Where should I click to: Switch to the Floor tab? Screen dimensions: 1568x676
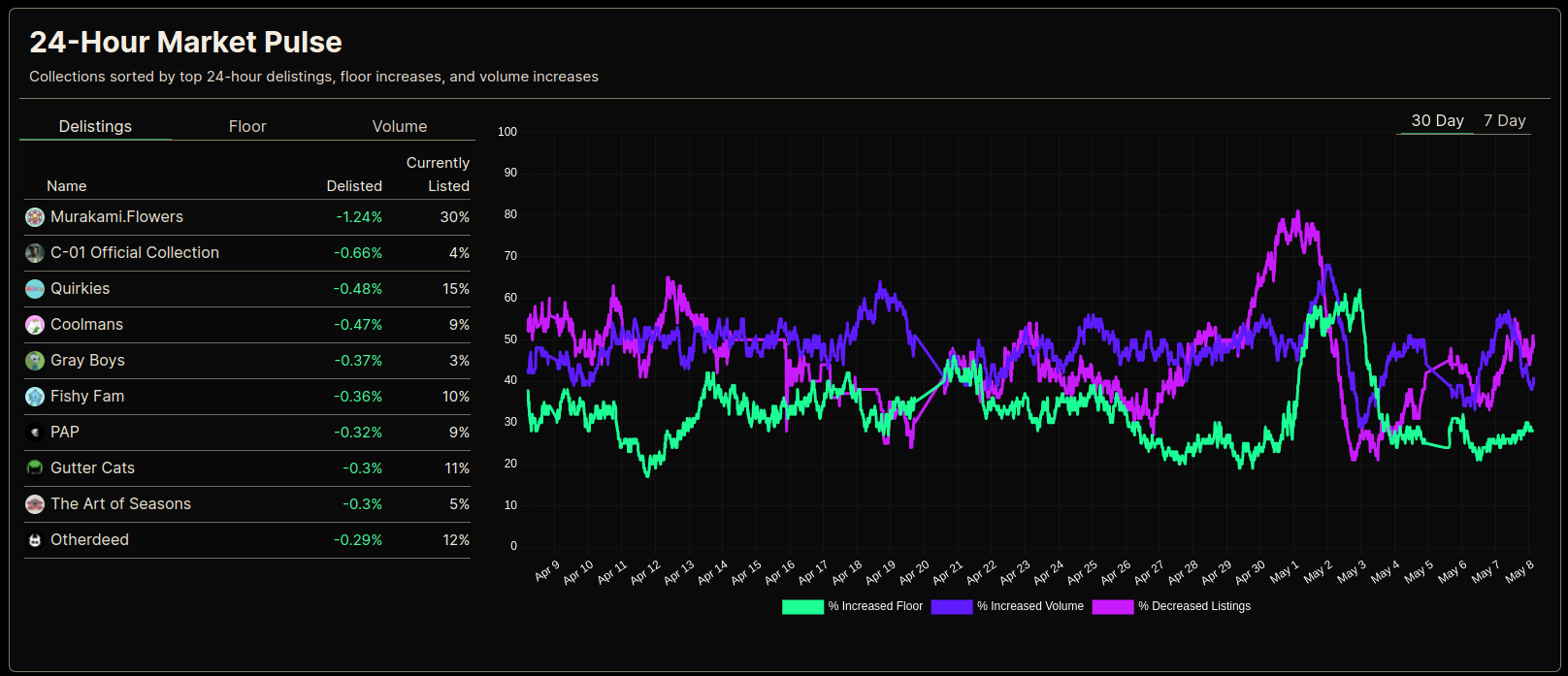(247, 126)
